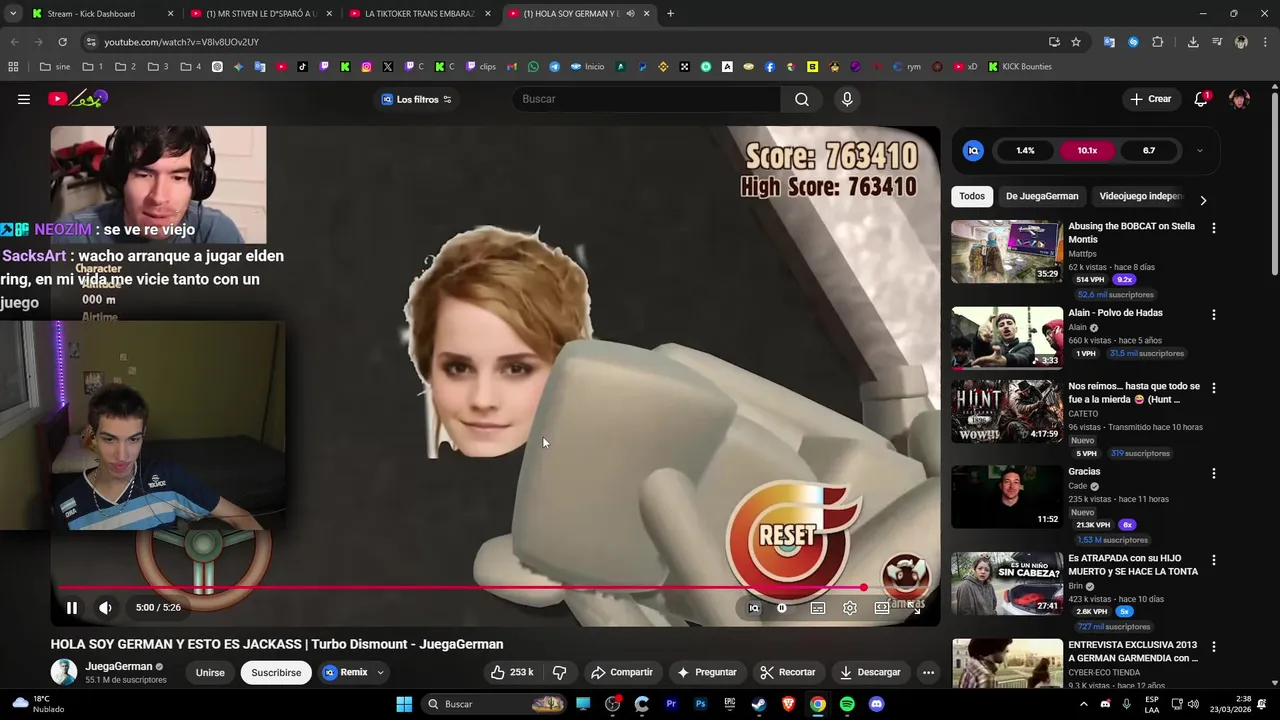Open the sine bookmarks folder
Screen dimensions: 1280x720
[x=55, y=67]
